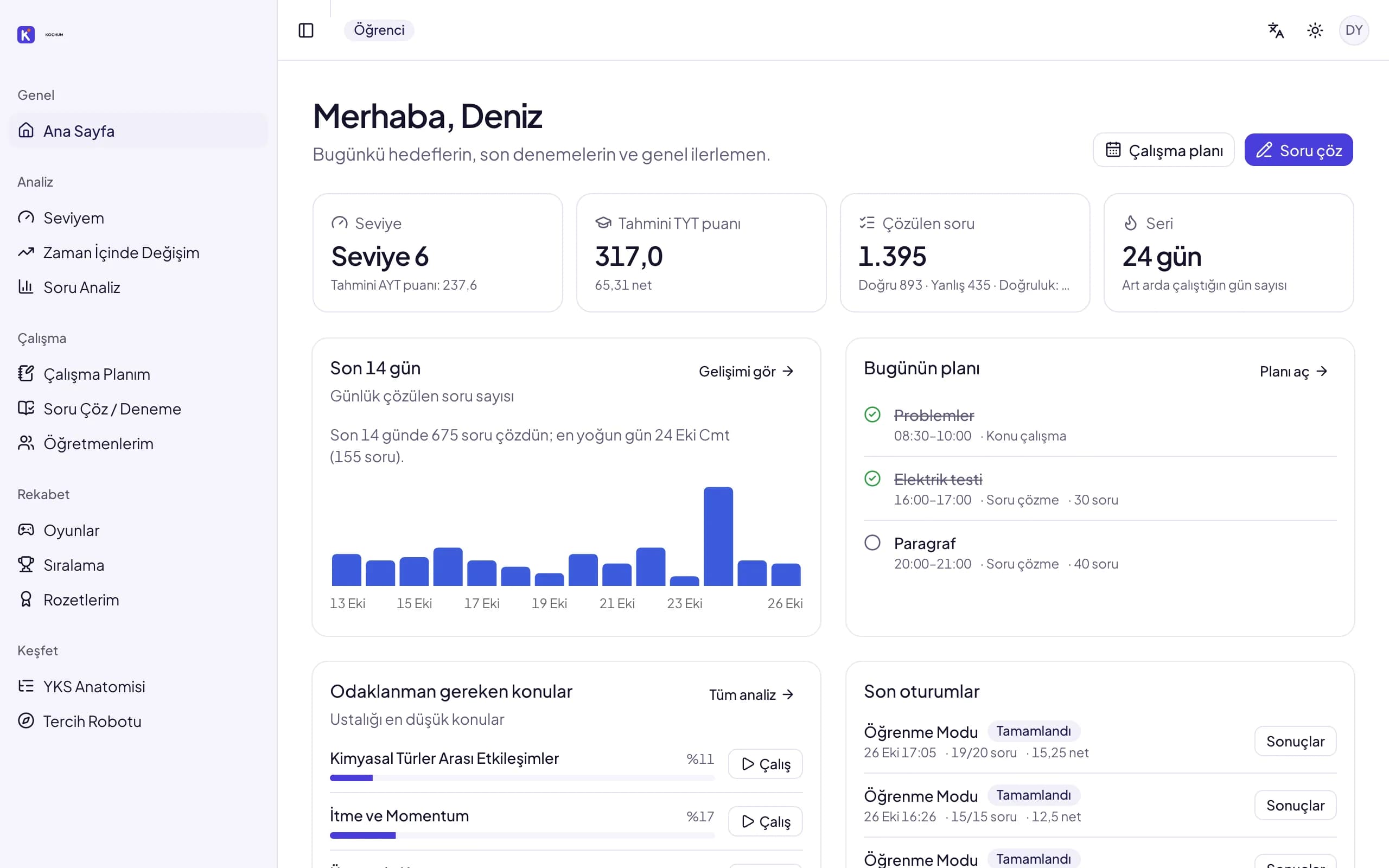Click the Çalışma Planım notebook icon
1389x868 pixels.
pos(26,374)
